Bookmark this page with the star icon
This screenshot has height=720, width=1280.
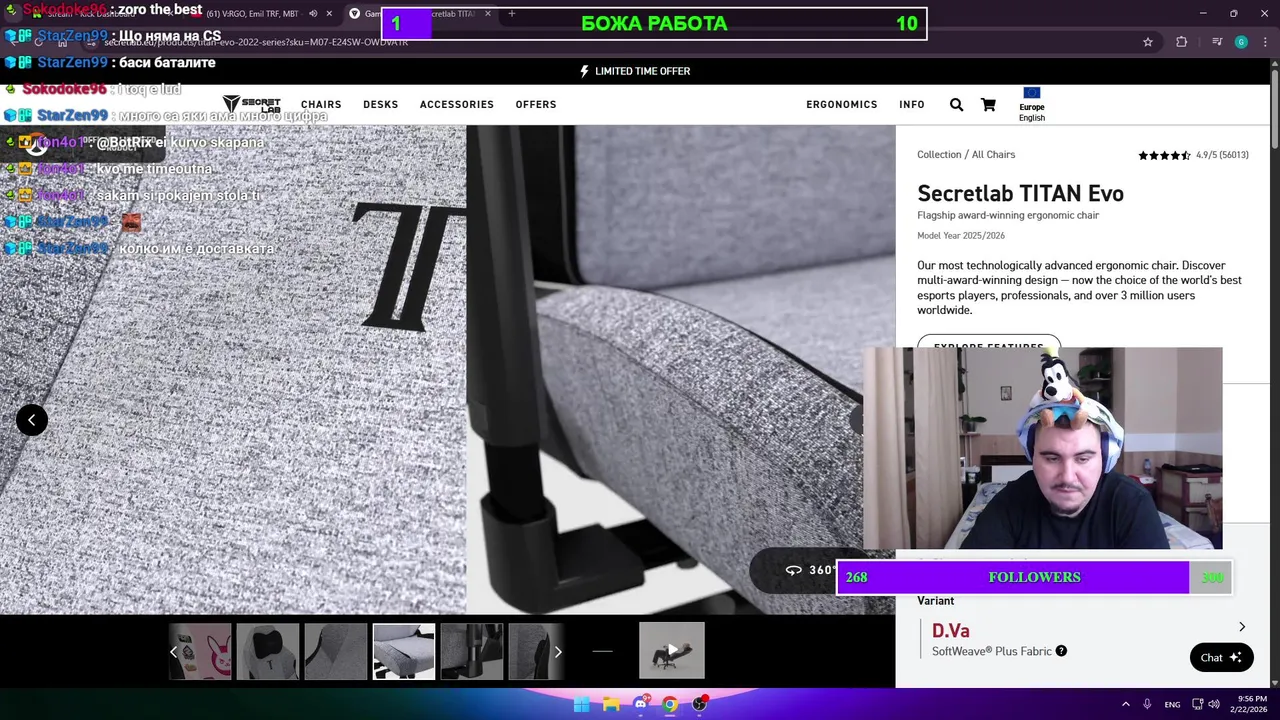tap(1148, 42)
